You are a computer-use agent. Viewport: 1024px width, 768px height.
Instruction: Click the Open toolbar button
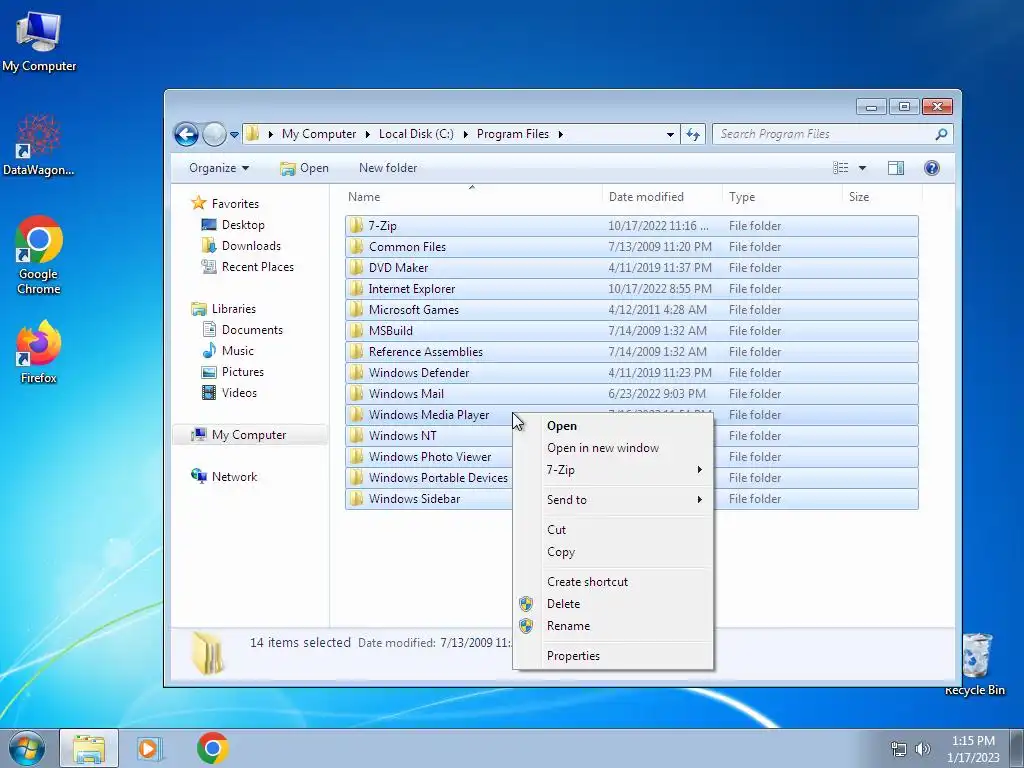(x=304, y=168)
